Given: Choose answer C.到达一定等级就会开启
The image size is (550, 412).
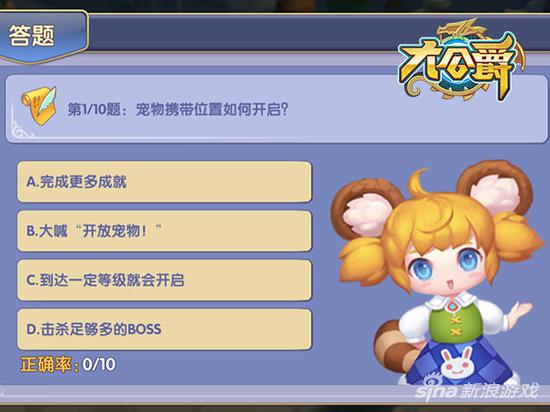Looking at the screenshot, I should 164,280.
